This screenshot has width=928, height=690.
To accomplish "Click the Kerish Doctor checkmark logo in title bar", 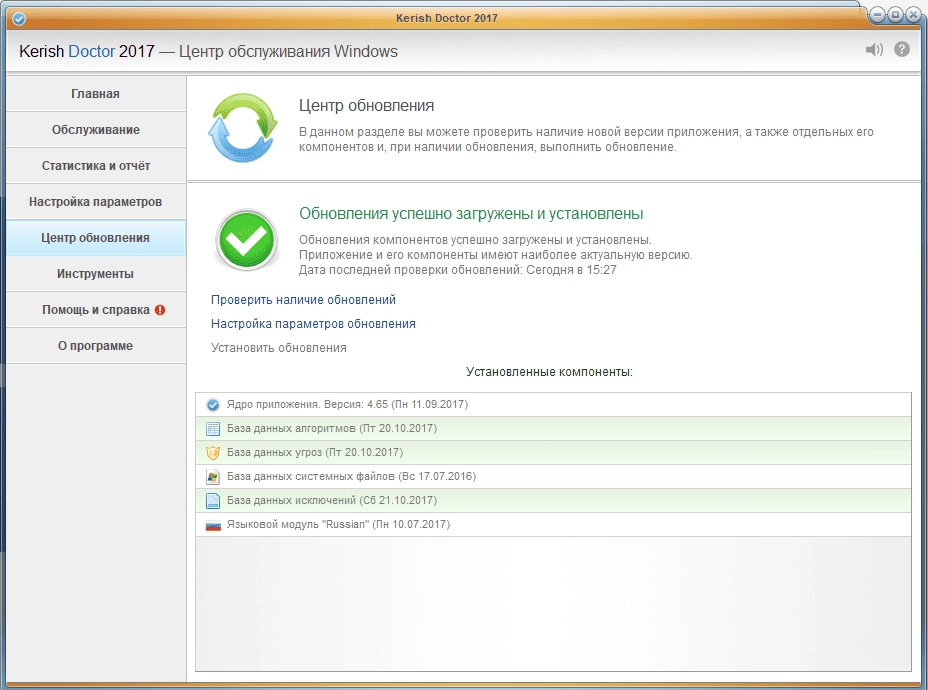I will point(19,19).
